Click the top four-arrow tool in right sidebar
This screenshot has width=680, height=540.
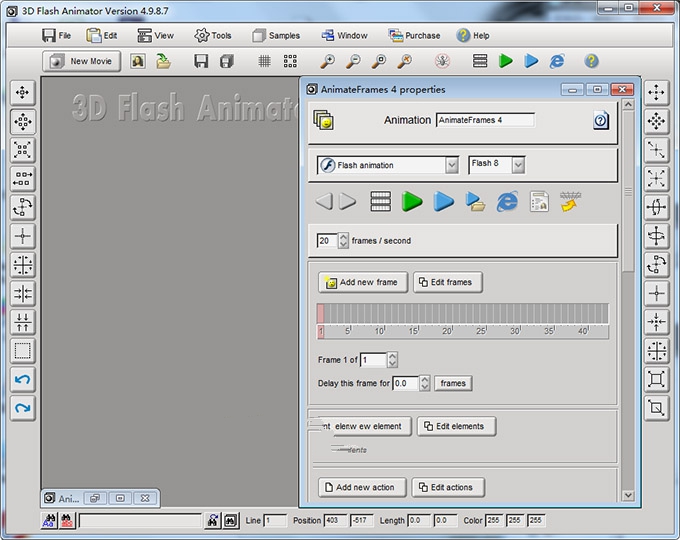(x=656, y=92)
